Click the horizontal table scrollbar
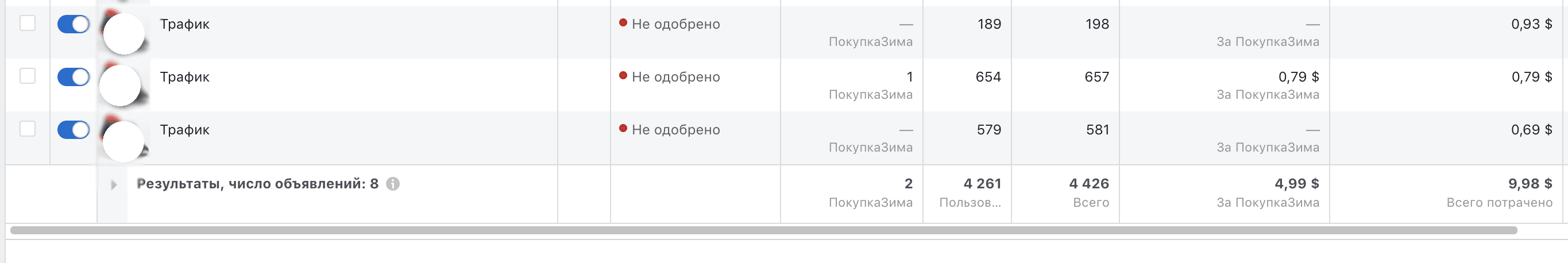1568x263 pixels. click(x=763, y=230)
